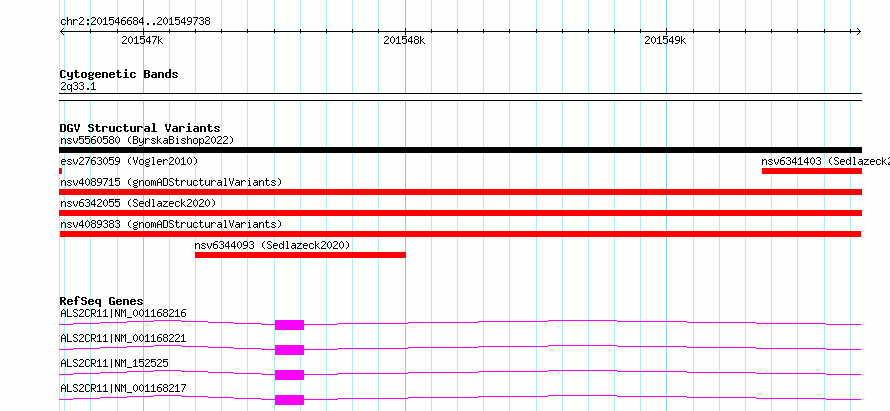The image size is (890, 411).
Task: Open the DGV Structural Variants track title
Action: (x=140, y=128)
